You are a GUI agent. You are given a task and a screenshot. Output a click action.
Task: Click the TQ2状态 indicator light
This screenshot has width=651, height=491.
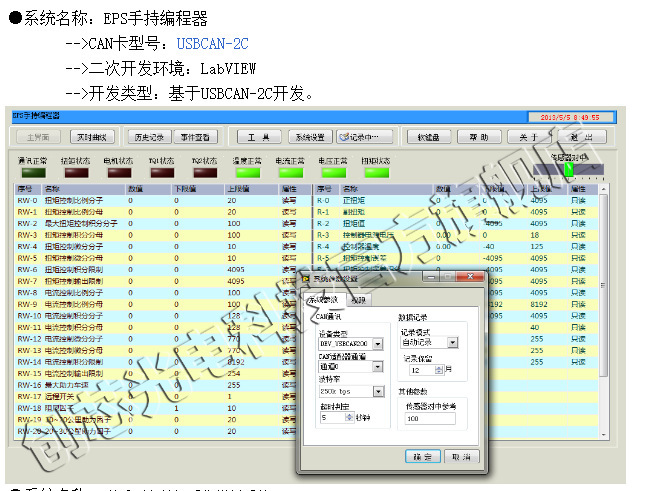205,173
